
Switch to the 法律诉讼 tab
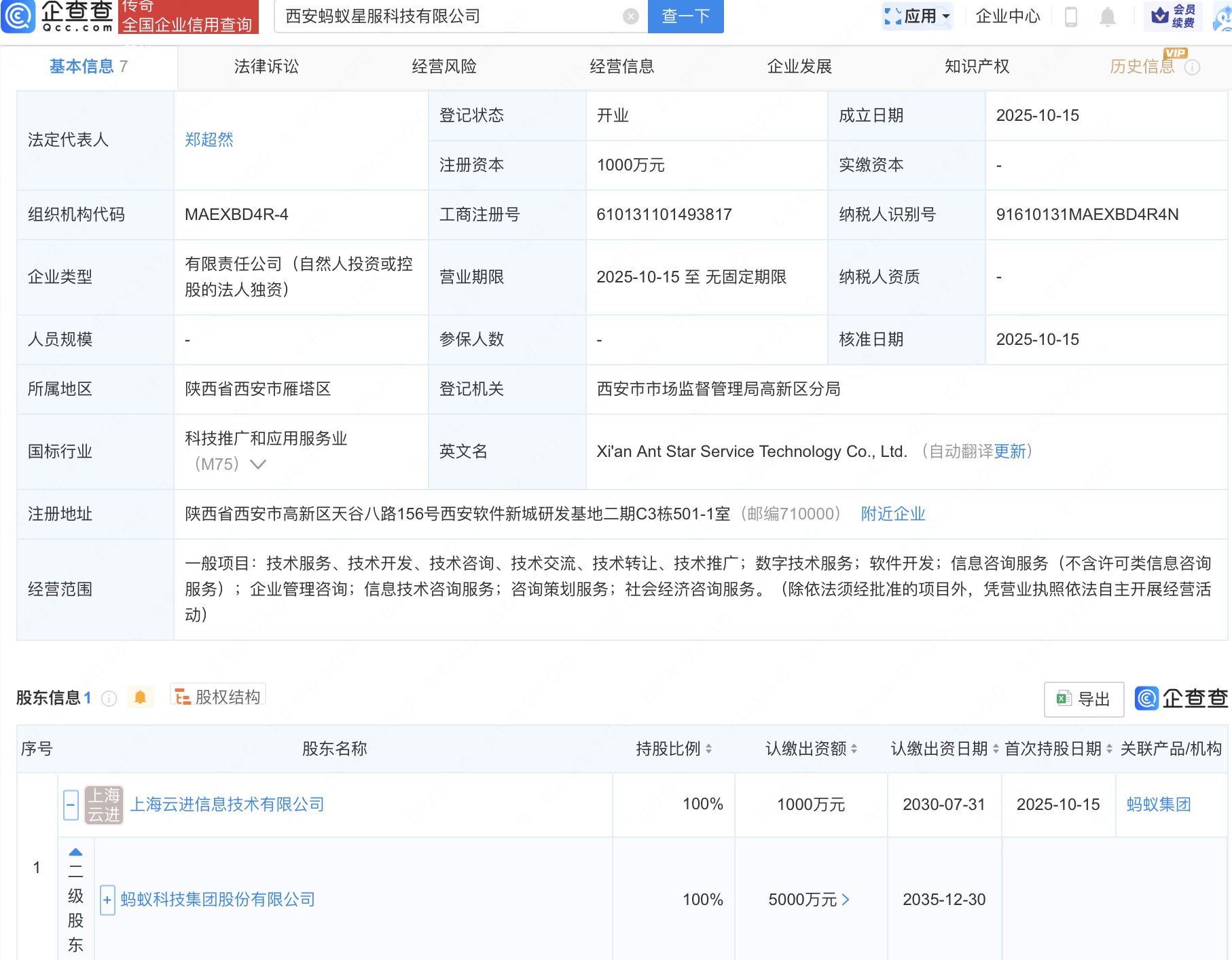266,67
